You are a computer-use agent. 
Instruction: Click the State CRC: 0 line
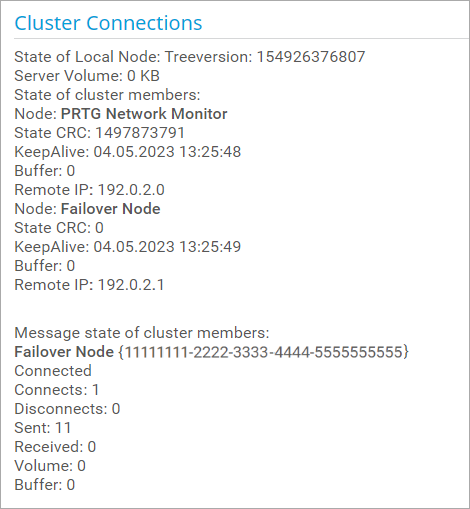coord(59,228)
